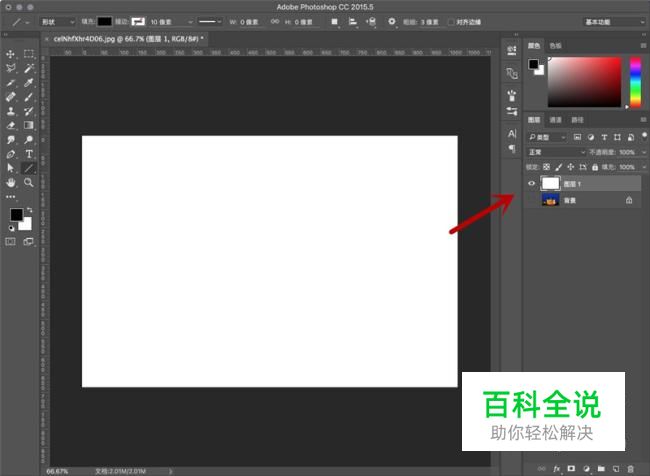
Task: Open the 基本功能 workspace dropdown
Action: [x=614, y=22]
